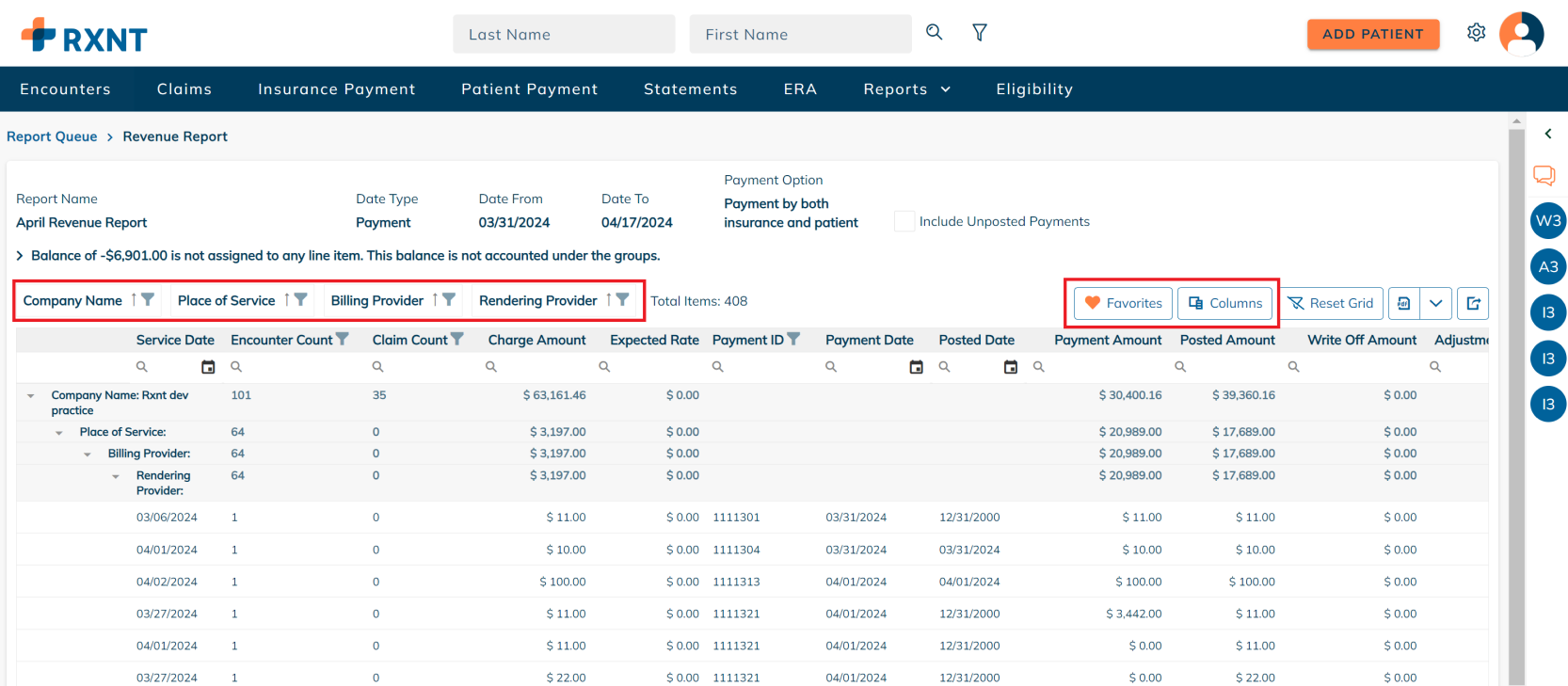Open the Encounters tab

[x=65, y=89]
